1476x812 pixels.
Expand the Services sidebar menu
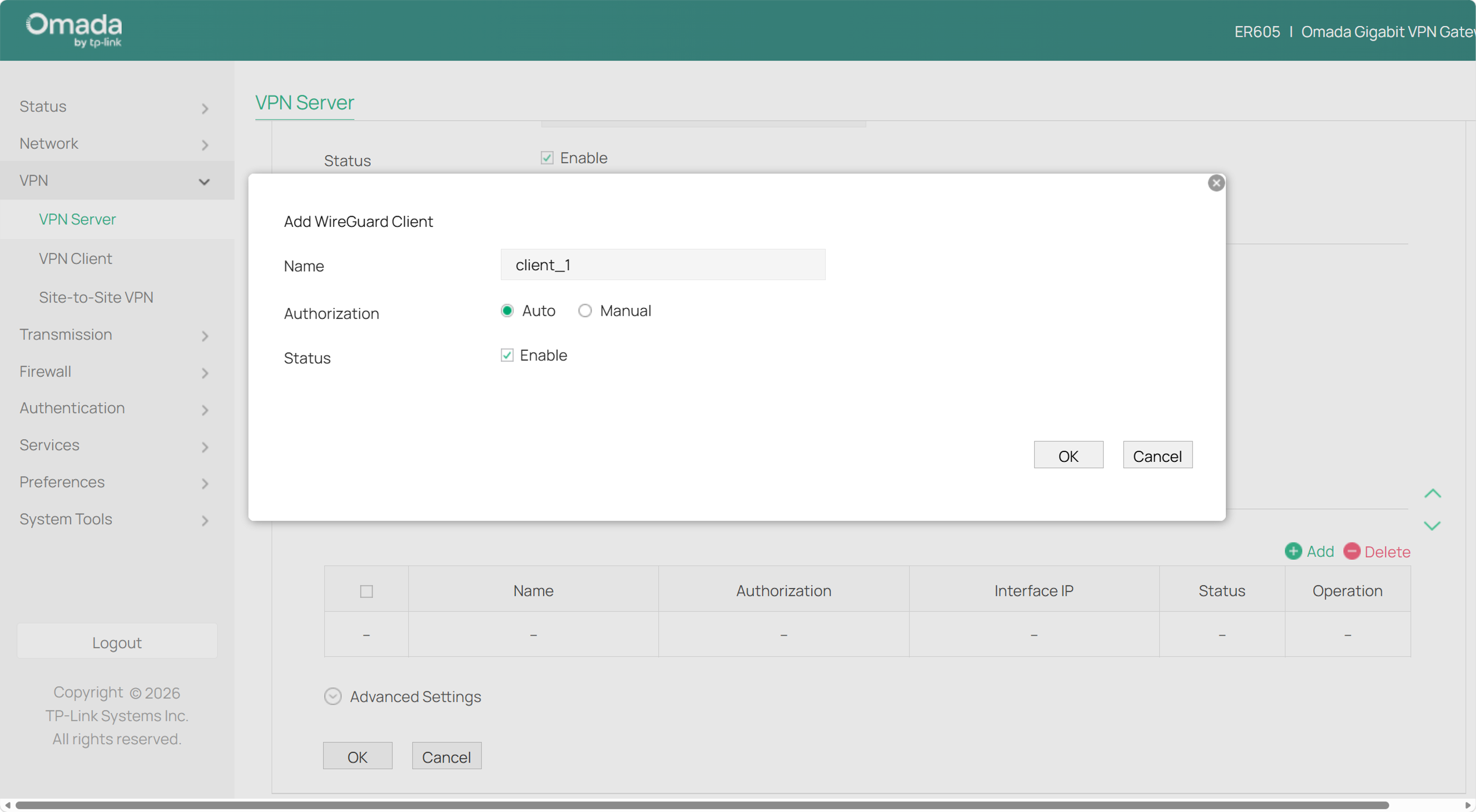pyautogui.click(x=117, y=445)
